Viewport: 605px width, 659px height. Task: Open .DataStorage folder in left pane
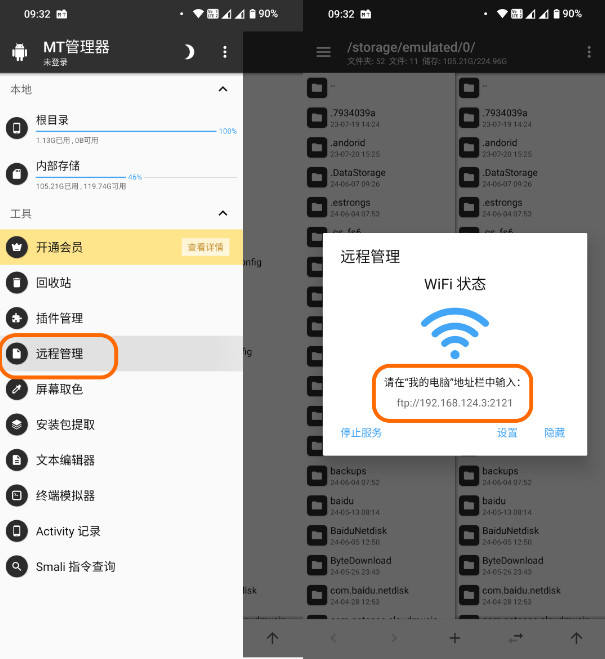coord(379,178)
